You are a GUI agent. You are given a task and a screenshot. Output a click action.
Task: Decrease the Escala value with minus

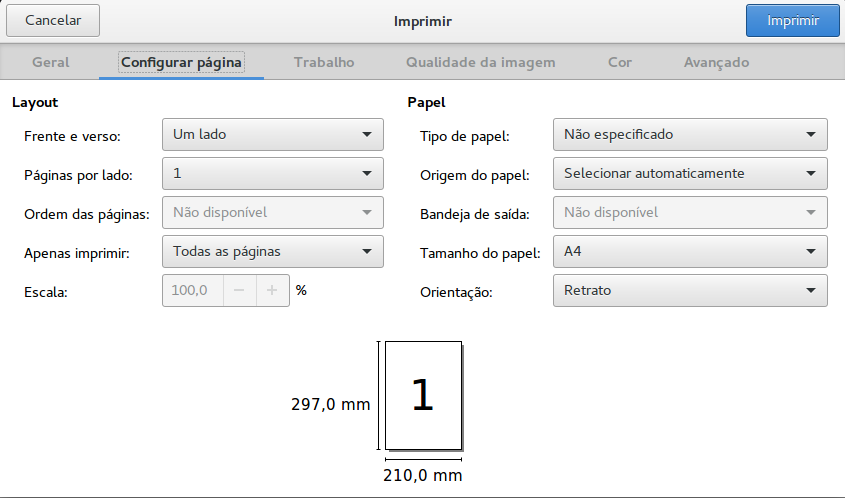pyautogui.click(x=239, y=290)
